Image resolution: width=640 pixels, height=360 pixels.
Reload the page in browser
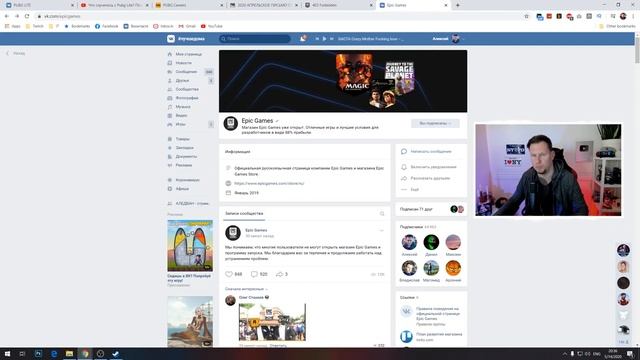27,16
